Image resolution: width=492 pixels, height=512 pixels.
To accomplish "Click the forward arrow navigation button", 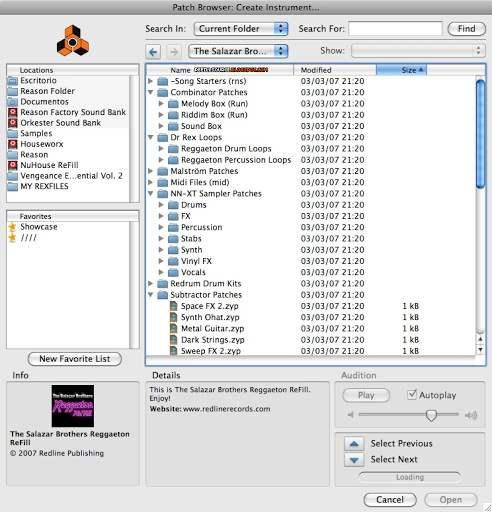I will pos(173,51).
